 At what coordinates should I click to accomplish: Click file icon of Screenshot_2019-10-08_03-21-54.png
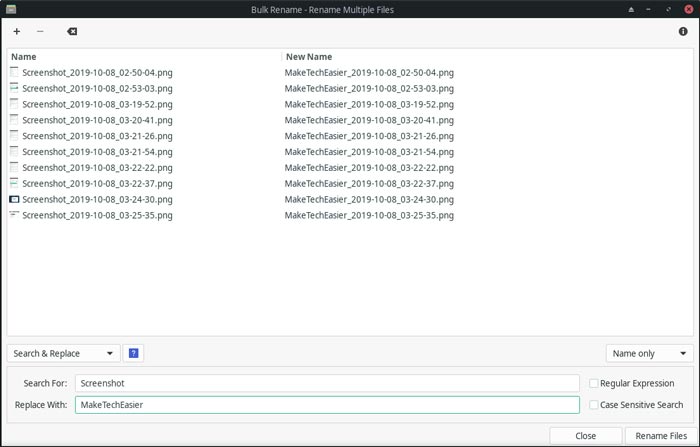[x=14, y=151]
